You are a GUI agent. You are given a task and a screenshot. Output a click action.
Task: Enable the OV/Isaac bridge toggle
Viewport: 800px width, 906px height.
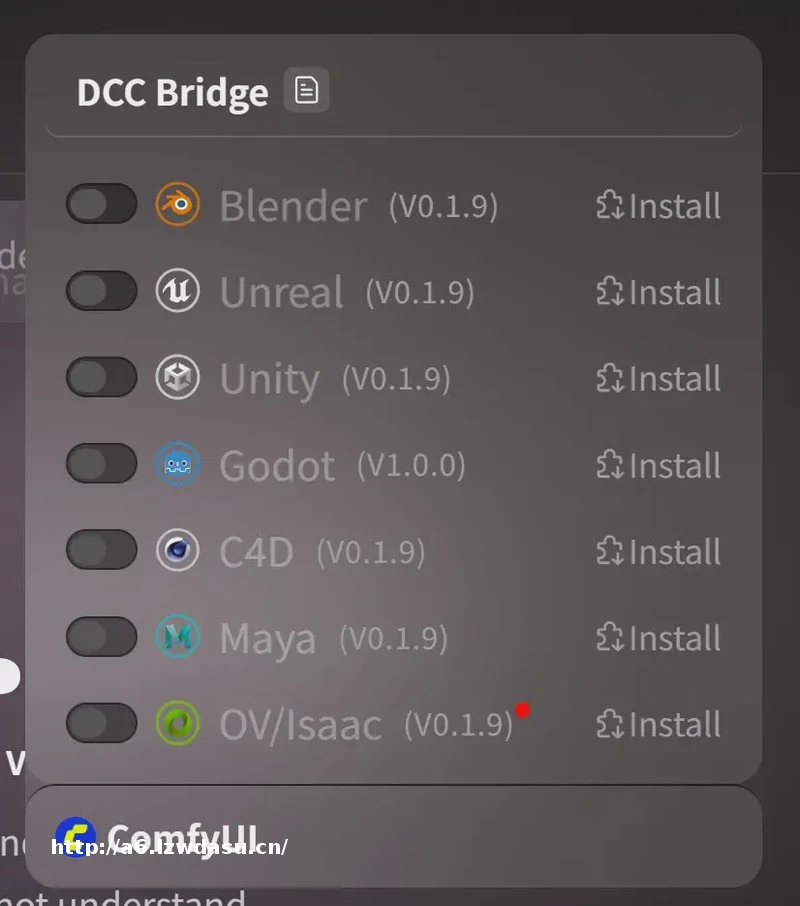pyautogui.click(x=100, y=724)
